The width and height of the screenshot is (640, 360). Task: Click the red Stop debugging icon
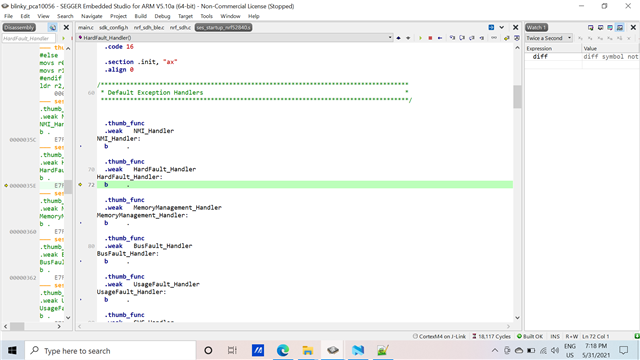click(430, 38)
